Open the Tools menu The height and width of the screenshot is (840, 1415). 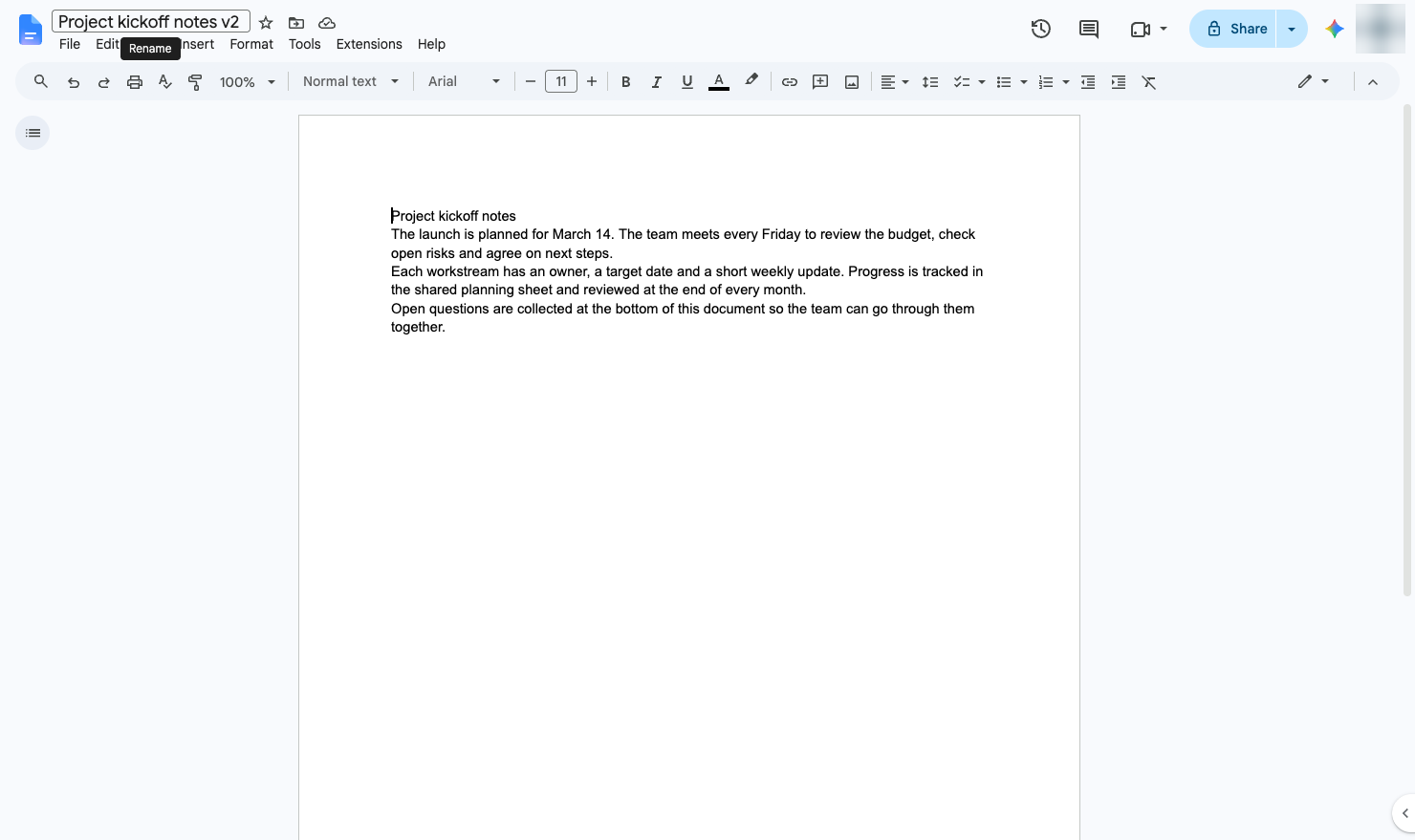(x=305, y=44)
